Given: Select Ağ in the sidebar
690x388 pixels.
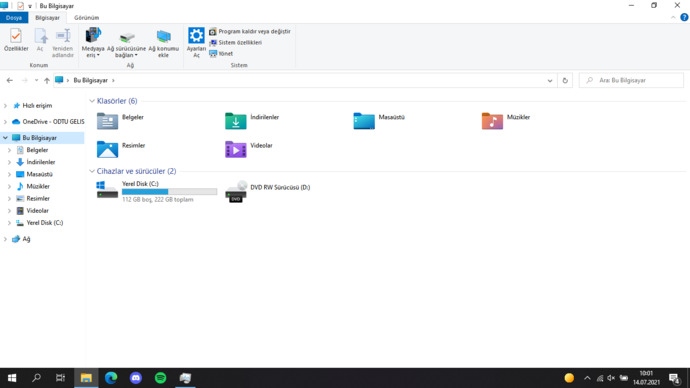Looking at the screenshot, I should [26, 239].
